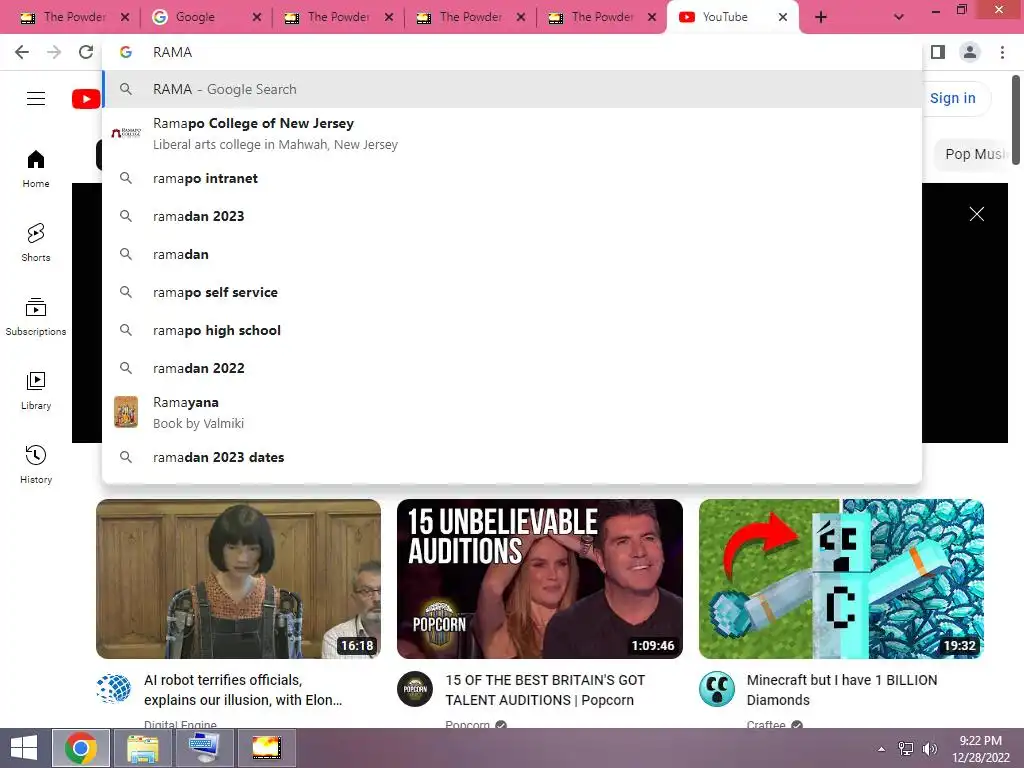
Task: Open a new tab with plus button
Action: click(x=821, y=18)
